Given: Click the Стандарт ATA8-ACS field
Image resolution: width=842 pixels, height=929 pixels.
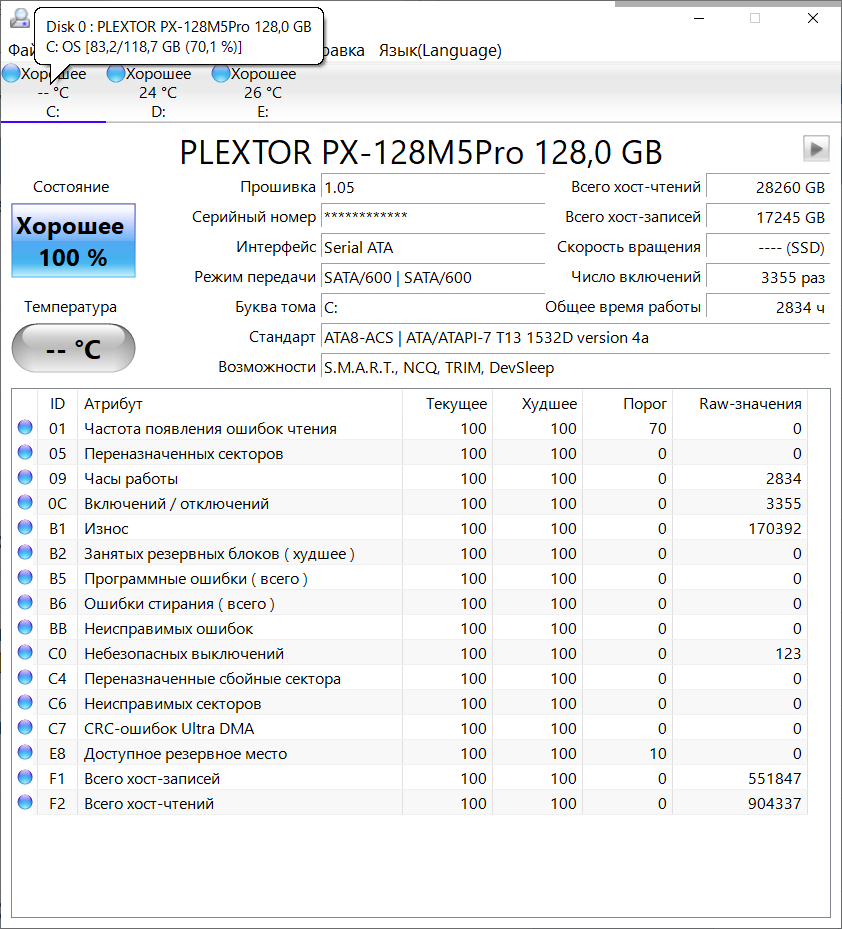Looking at the screenshot, I should (x=575, y=338).
